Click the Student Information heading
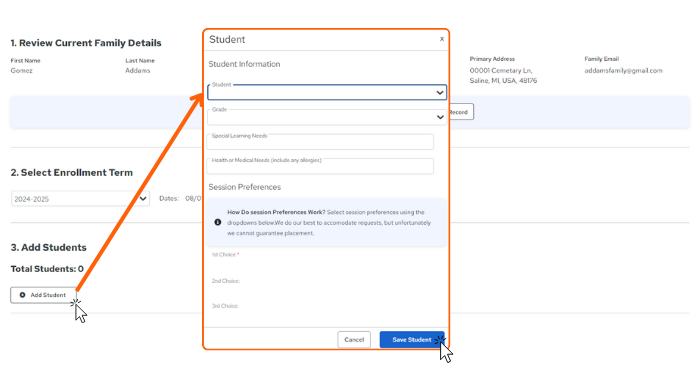The height and width of the screenshot is (380, 700). click(244, 64)
